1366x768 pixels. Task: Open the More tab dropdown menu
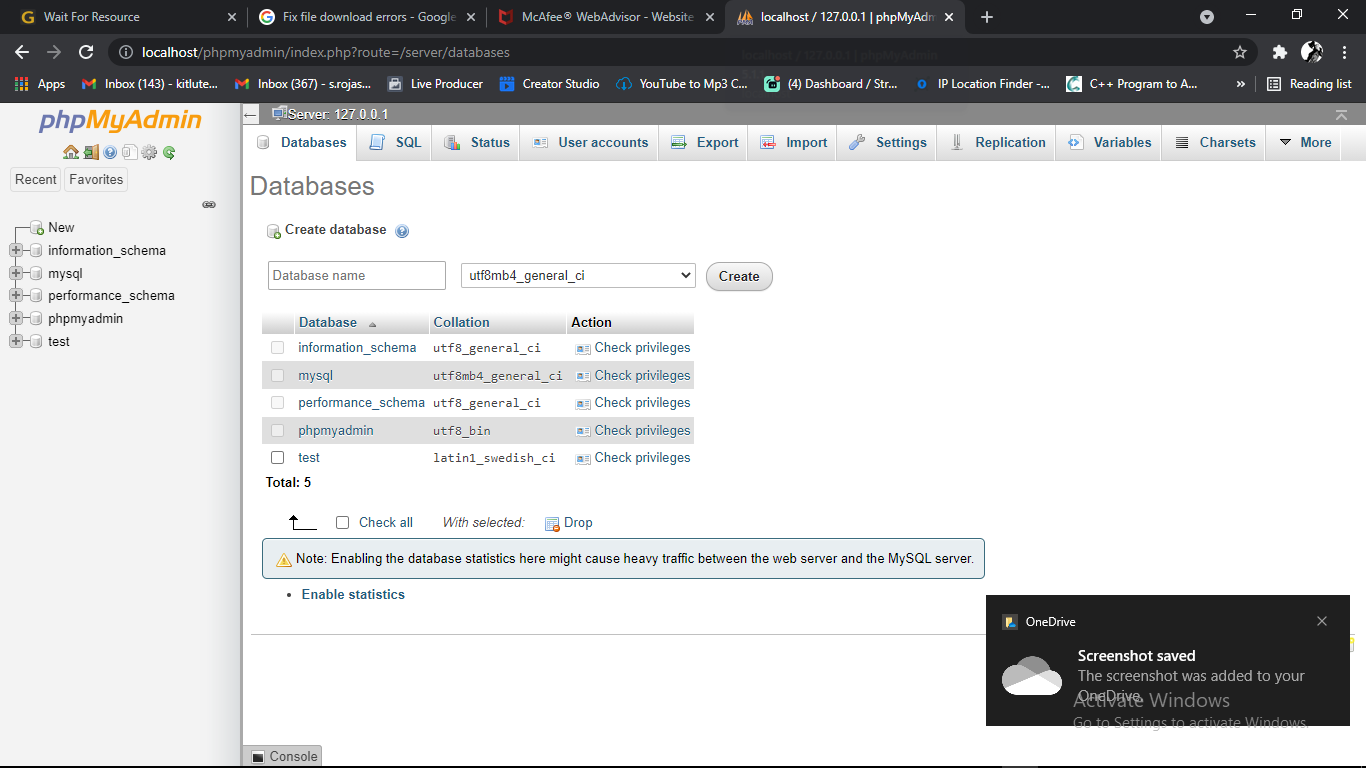tap(1305, 143)
